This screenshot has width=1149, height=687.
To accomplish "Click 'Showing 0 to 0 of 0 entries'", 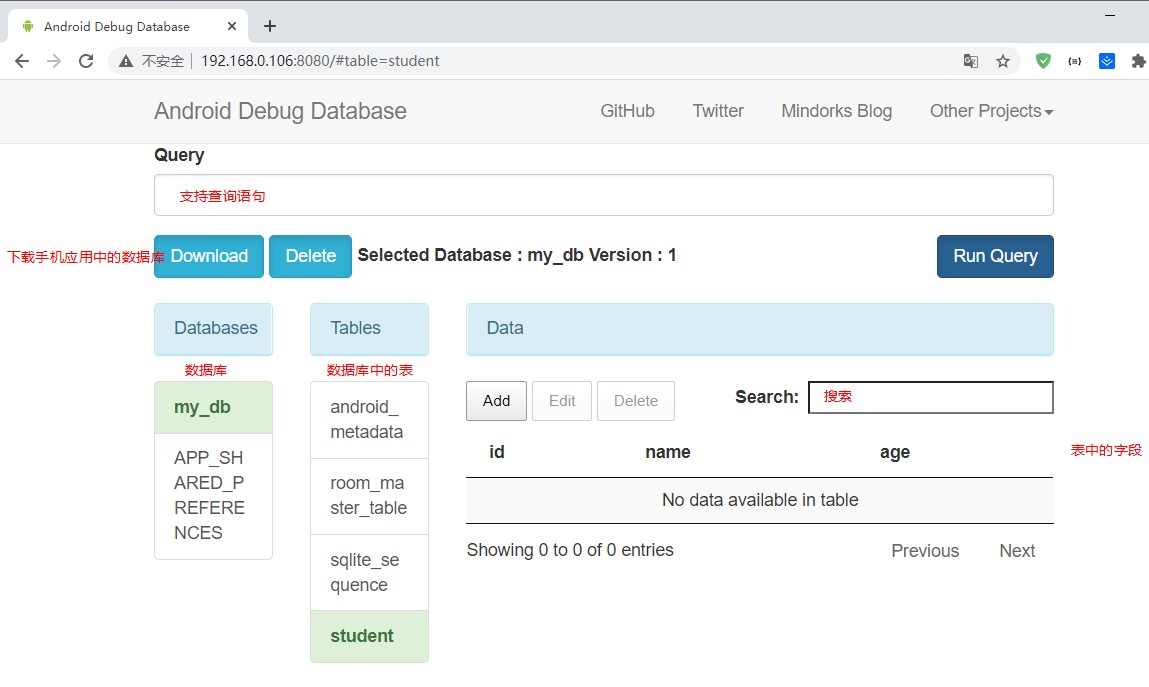I will pyautogui.click(x=570, y=550).
